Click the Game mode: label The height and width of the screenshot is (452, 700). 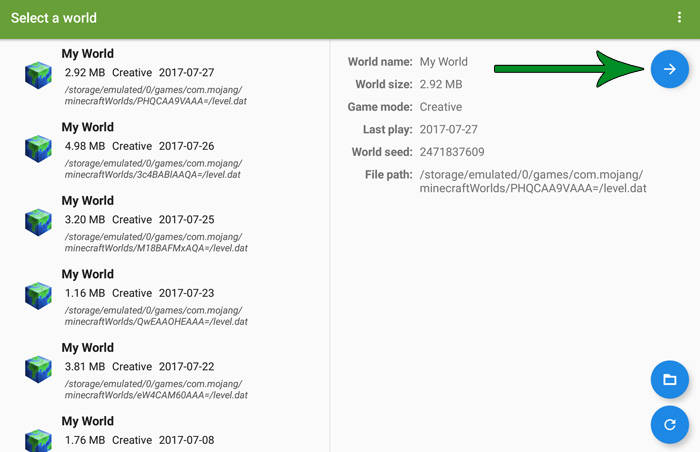click(380, 107)
